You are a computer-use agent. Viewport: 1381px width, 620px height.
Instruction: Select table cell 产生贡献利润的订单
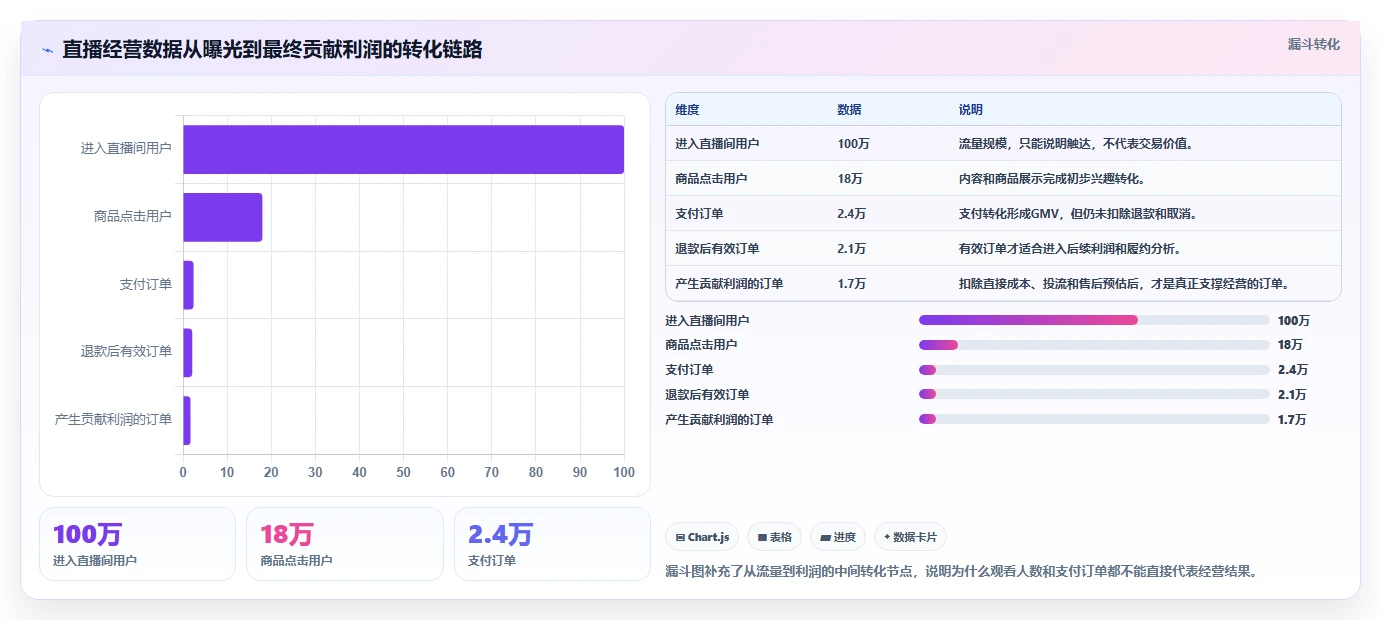[x=729, y=284]
